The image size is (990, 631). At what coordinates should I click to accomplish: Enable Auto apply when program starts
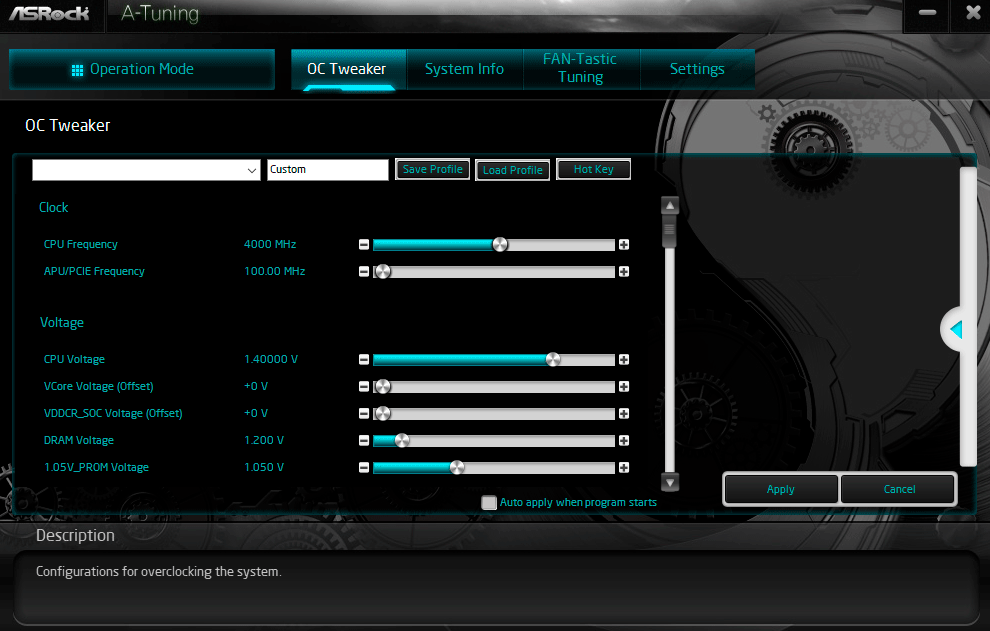tap(489, 503)
